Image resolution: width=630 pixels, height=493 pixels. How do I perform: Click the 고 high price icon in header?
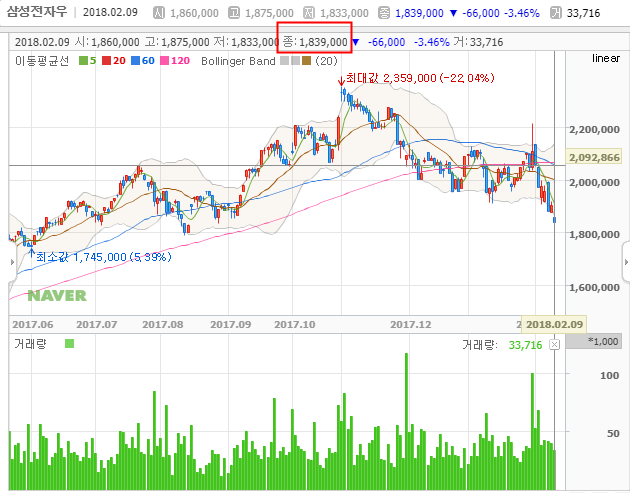(x=234, y=13)
